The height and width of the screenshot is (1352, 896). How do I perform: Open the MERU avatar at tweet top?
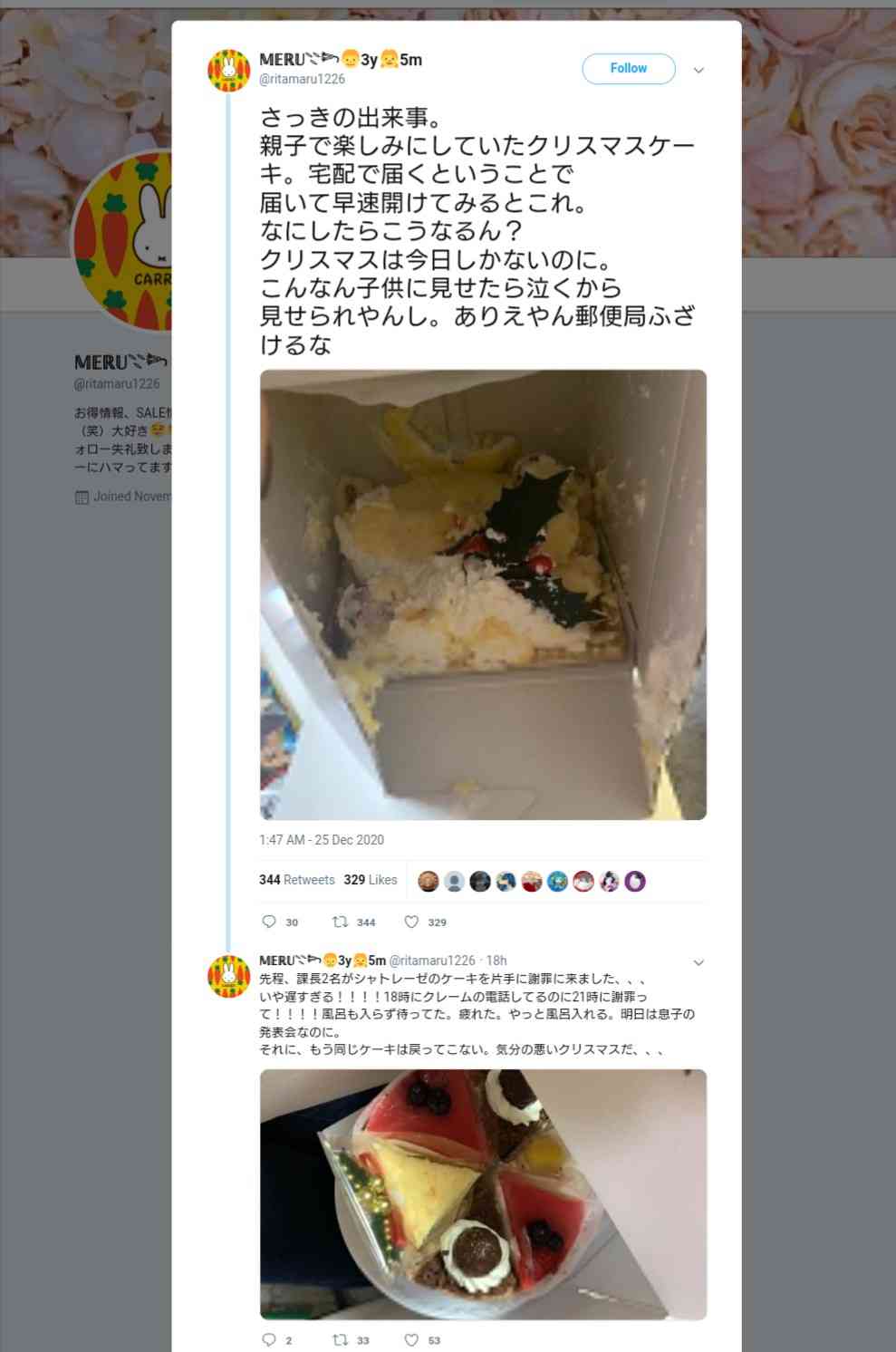pyautogui.click(x=229, y=71)
